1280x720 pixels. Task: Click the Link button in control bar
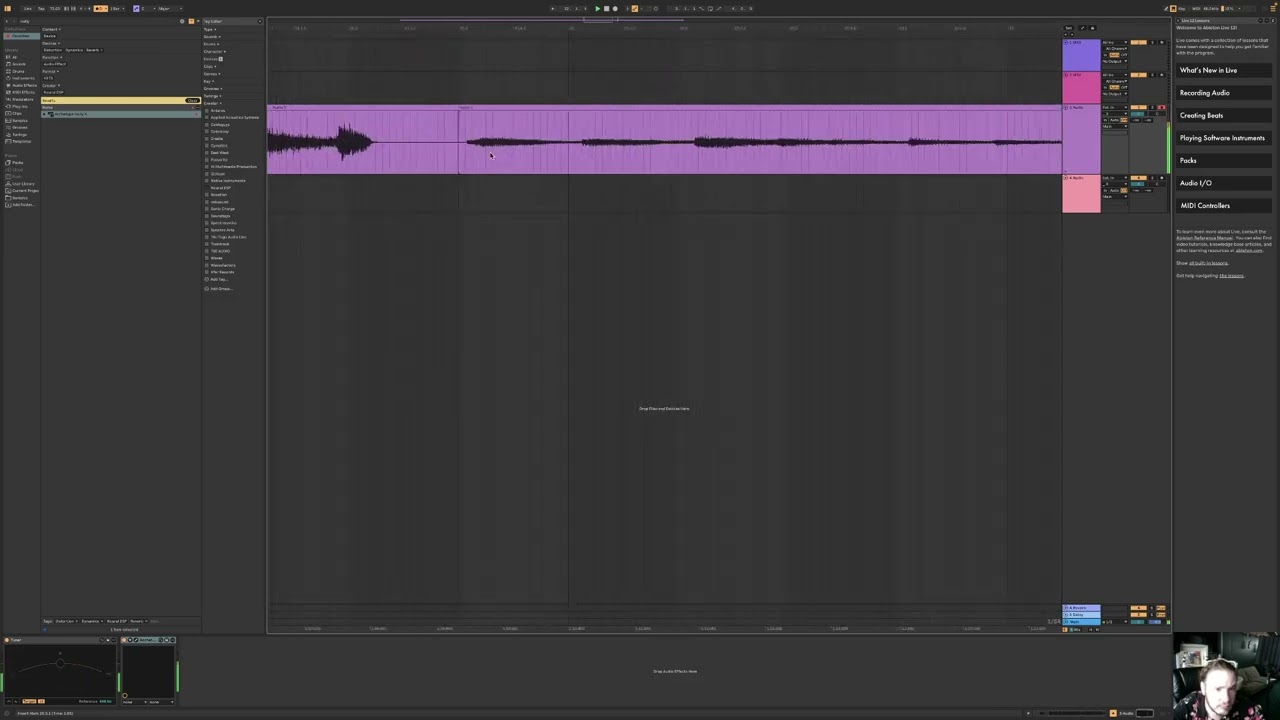click(x=28, y=9)
